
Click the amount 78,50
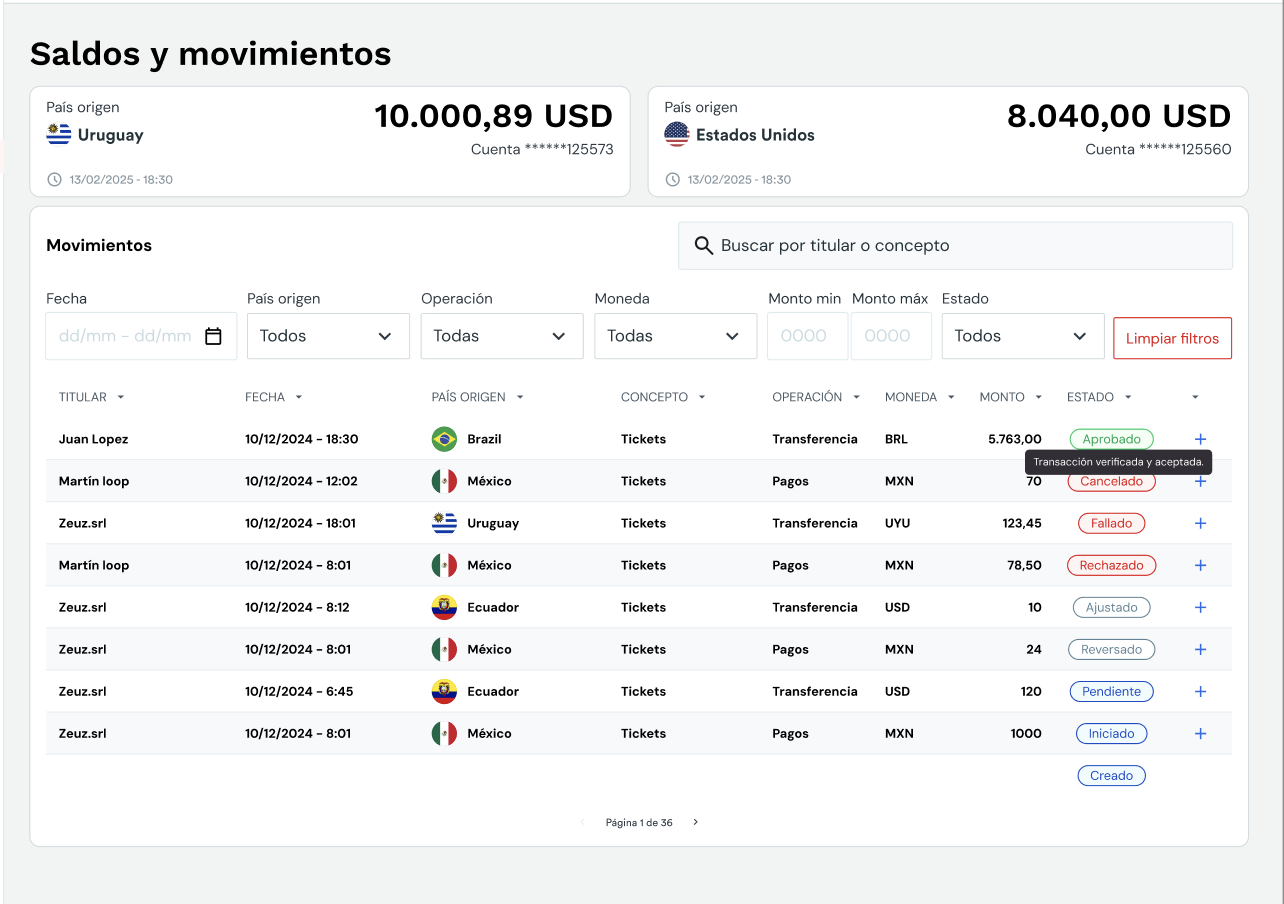click(1024, 565)
